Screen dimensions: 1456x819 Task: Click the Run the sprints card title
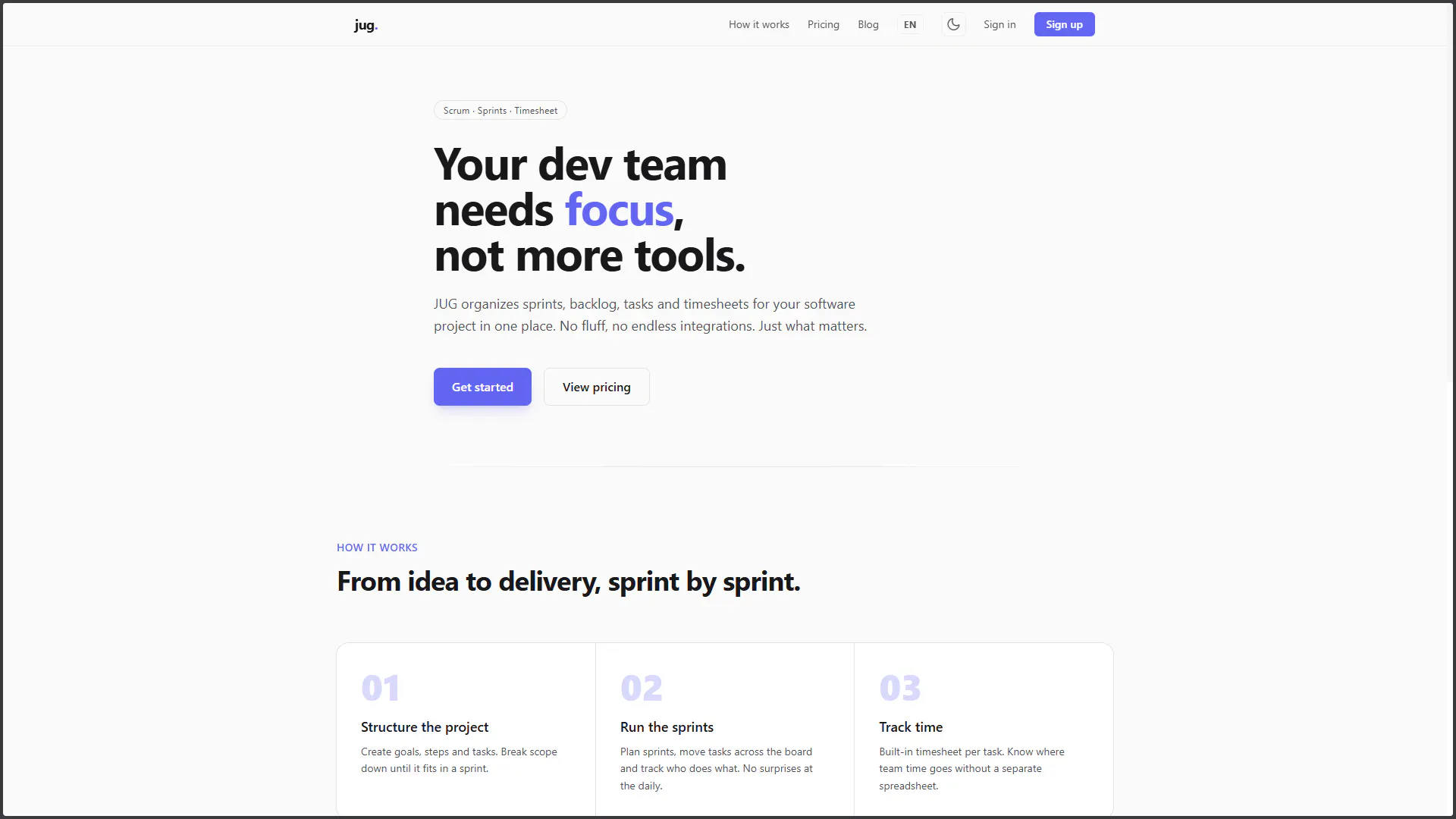point(667,727)
